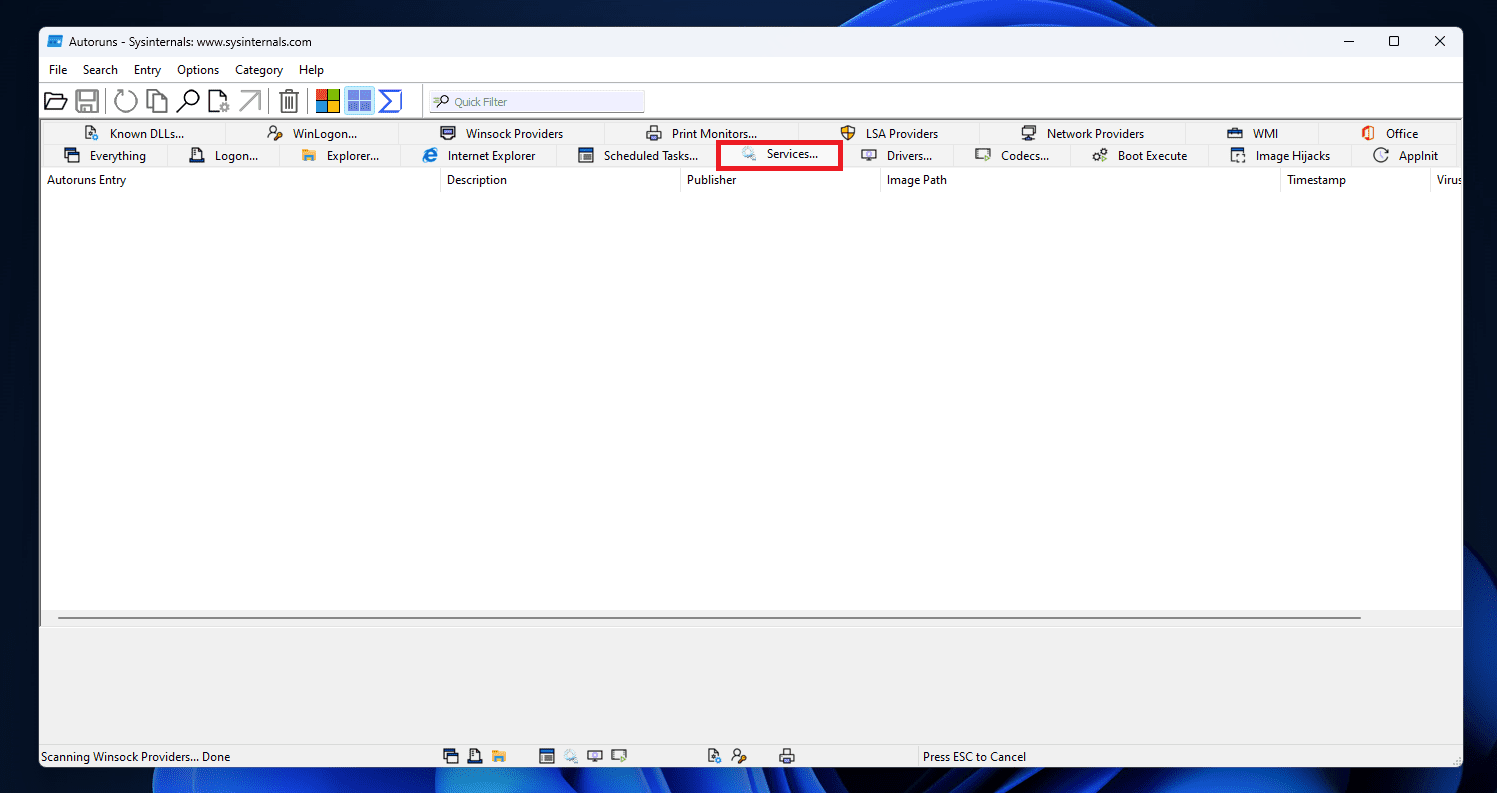Click the Services gears icon in status bar
The width and height of the screenshot is (1497, 793).
tap(570, 756)
